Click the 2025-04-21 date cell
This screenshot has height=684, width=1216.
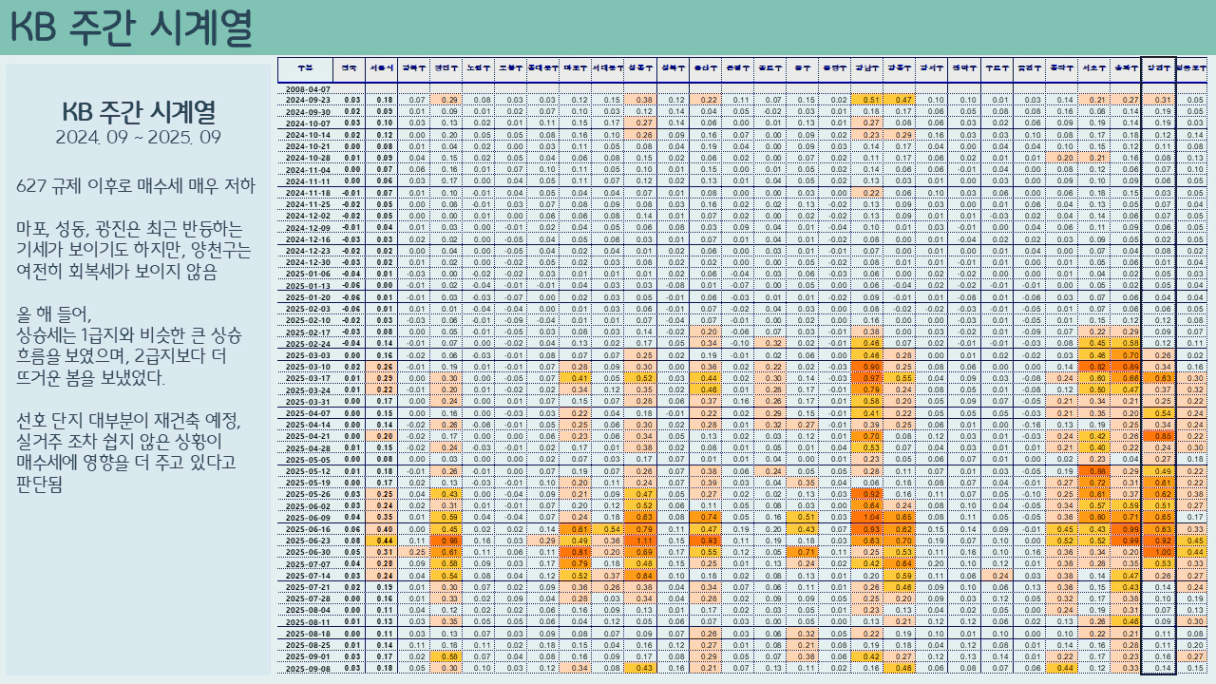click(308, 436)
